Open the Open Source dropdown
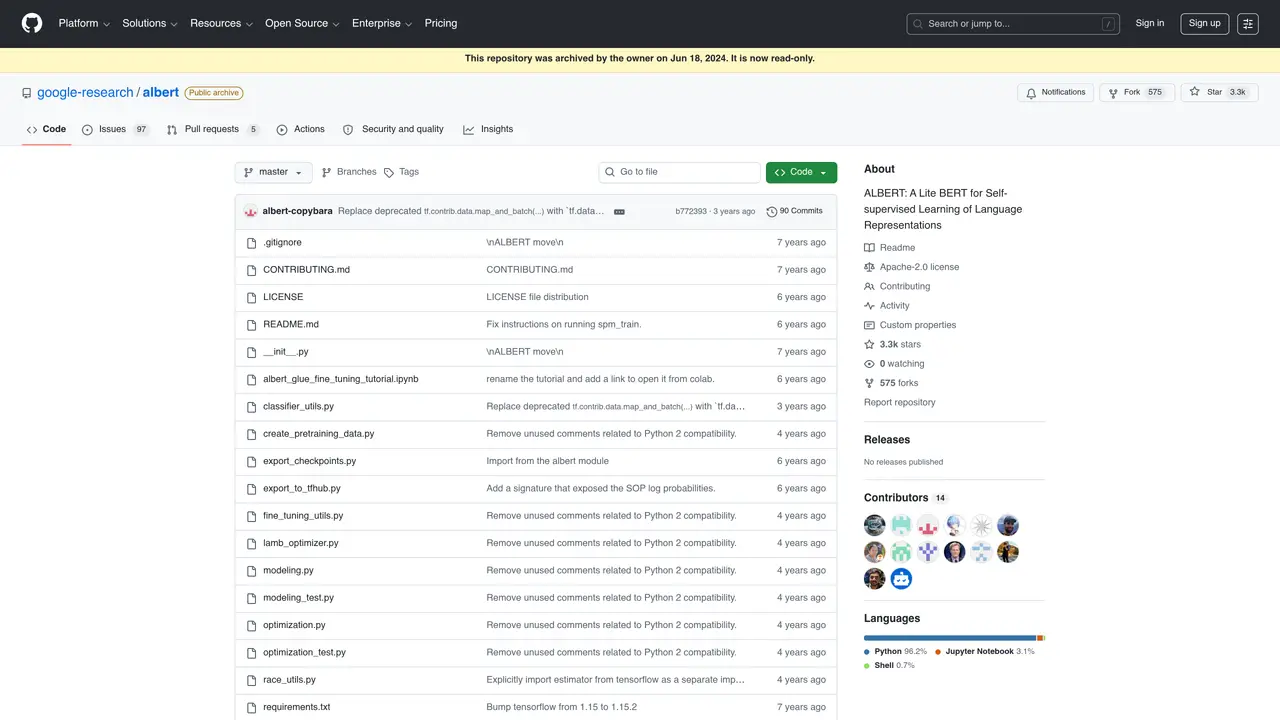The width and height of the screenshot is (1280, 720). click(302, 23)
